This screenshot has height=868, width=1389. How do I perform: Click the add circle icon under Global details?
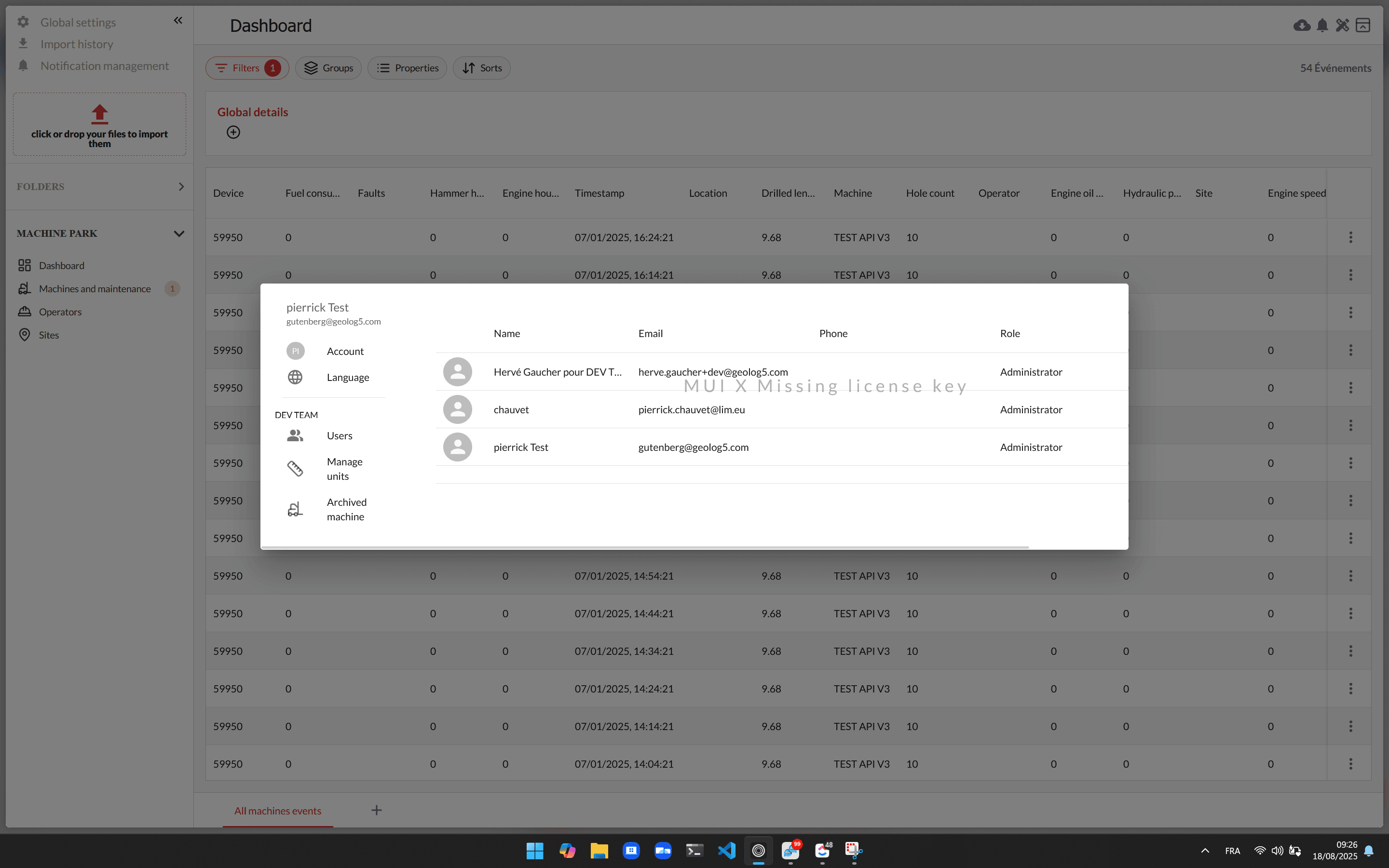[233, 133]
